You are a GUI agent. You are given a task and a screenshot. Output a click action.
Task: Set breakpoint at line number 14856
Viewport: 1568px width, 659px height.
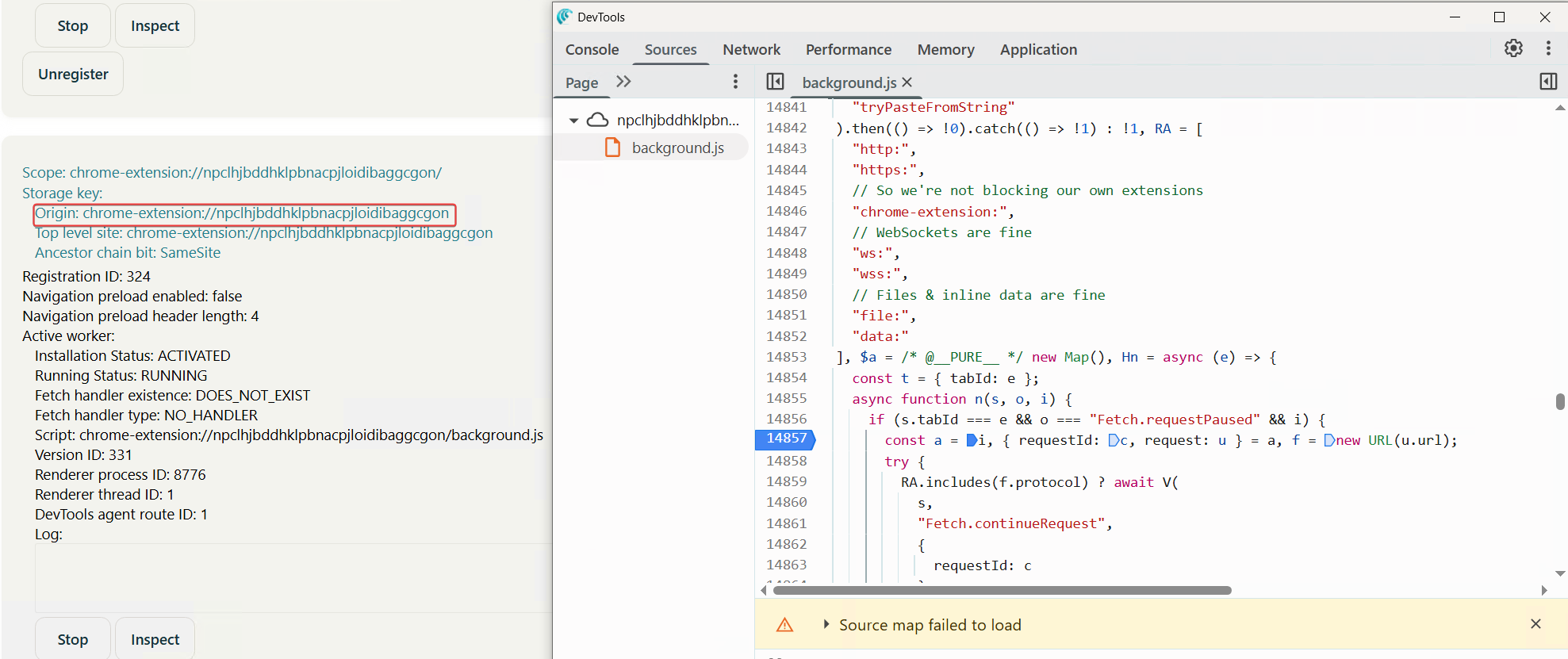point(786,419)
